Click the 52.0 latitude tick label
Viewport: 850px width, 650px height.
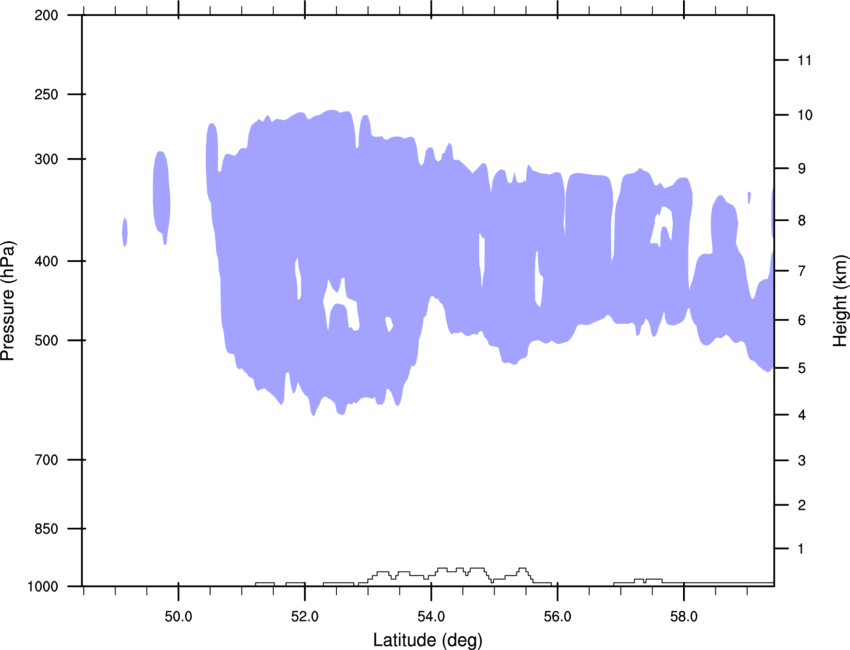[x=305, y=617]
